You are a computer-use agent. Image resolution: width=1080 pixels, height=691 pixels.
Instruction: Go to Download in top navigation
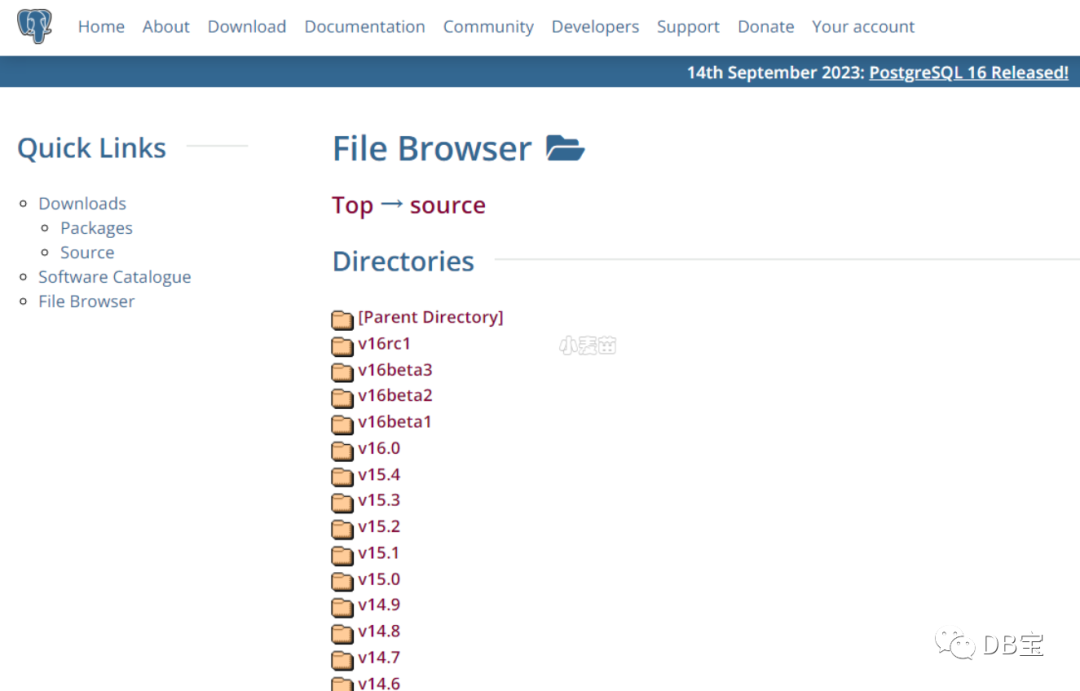pos(247,27)
